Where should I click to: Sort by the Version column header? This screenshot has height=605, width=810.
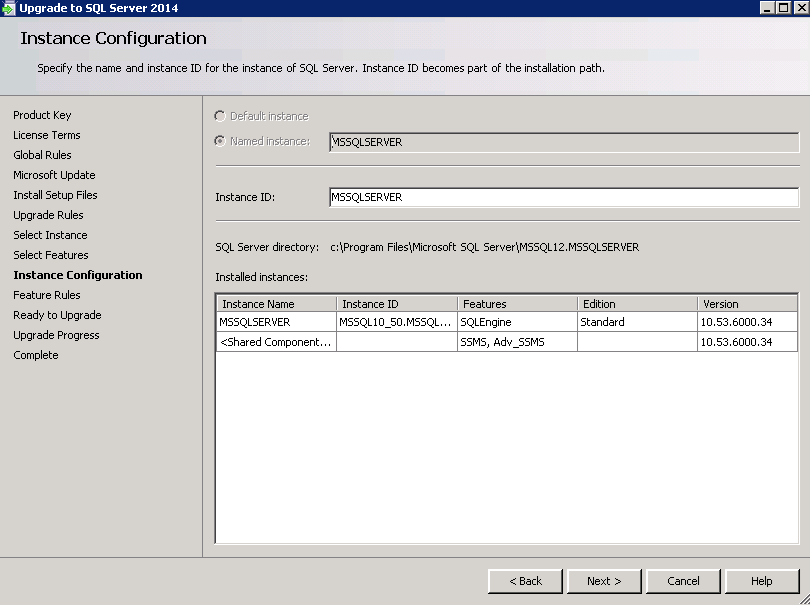tap(747, 304)
